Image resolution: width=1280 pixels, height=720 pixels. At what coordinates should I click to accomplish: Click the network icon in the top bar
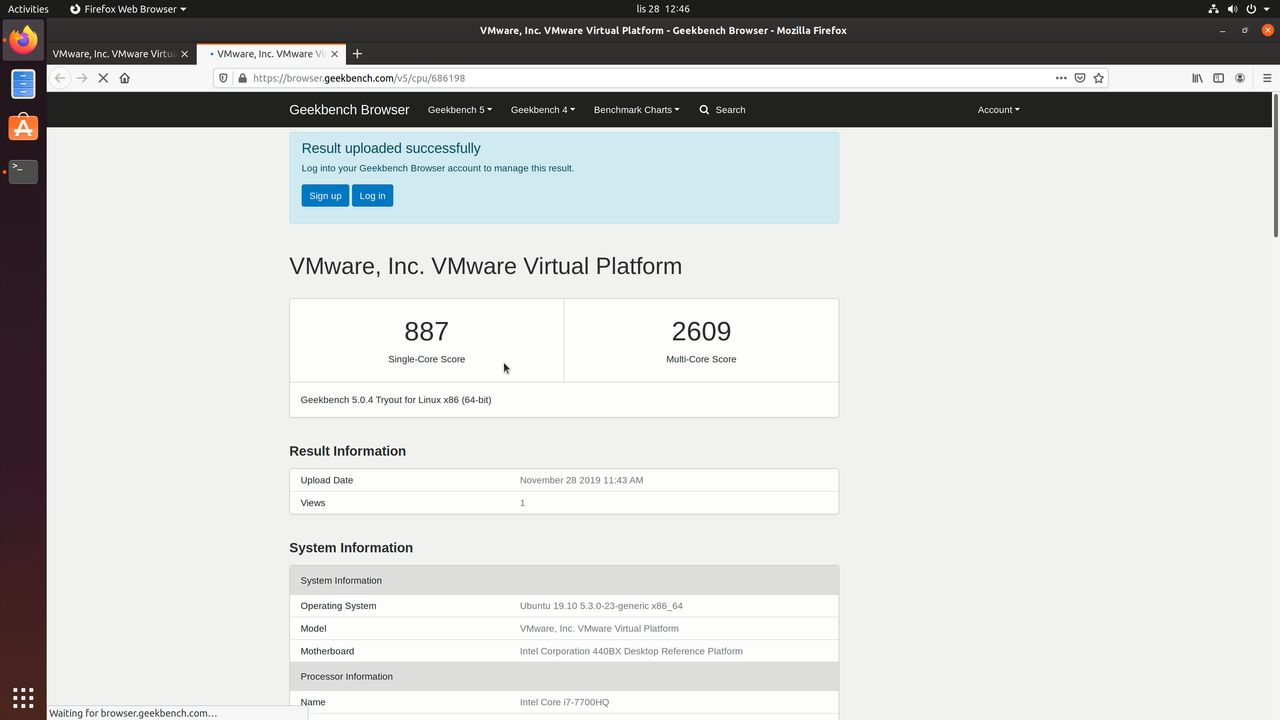pos(1213,9)
